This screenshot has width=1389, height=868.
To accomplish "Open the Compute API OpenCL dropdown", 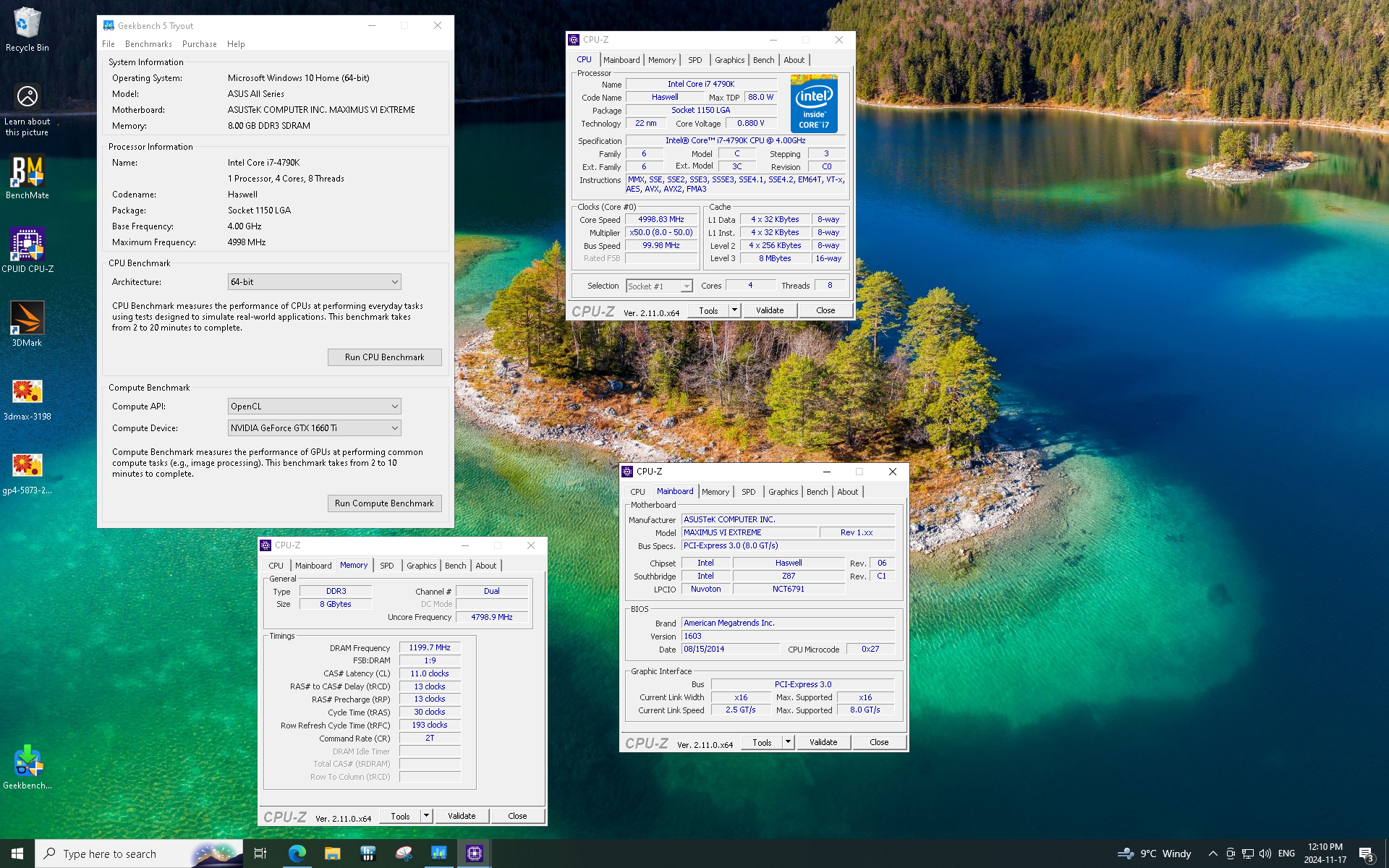I will 314,407.
